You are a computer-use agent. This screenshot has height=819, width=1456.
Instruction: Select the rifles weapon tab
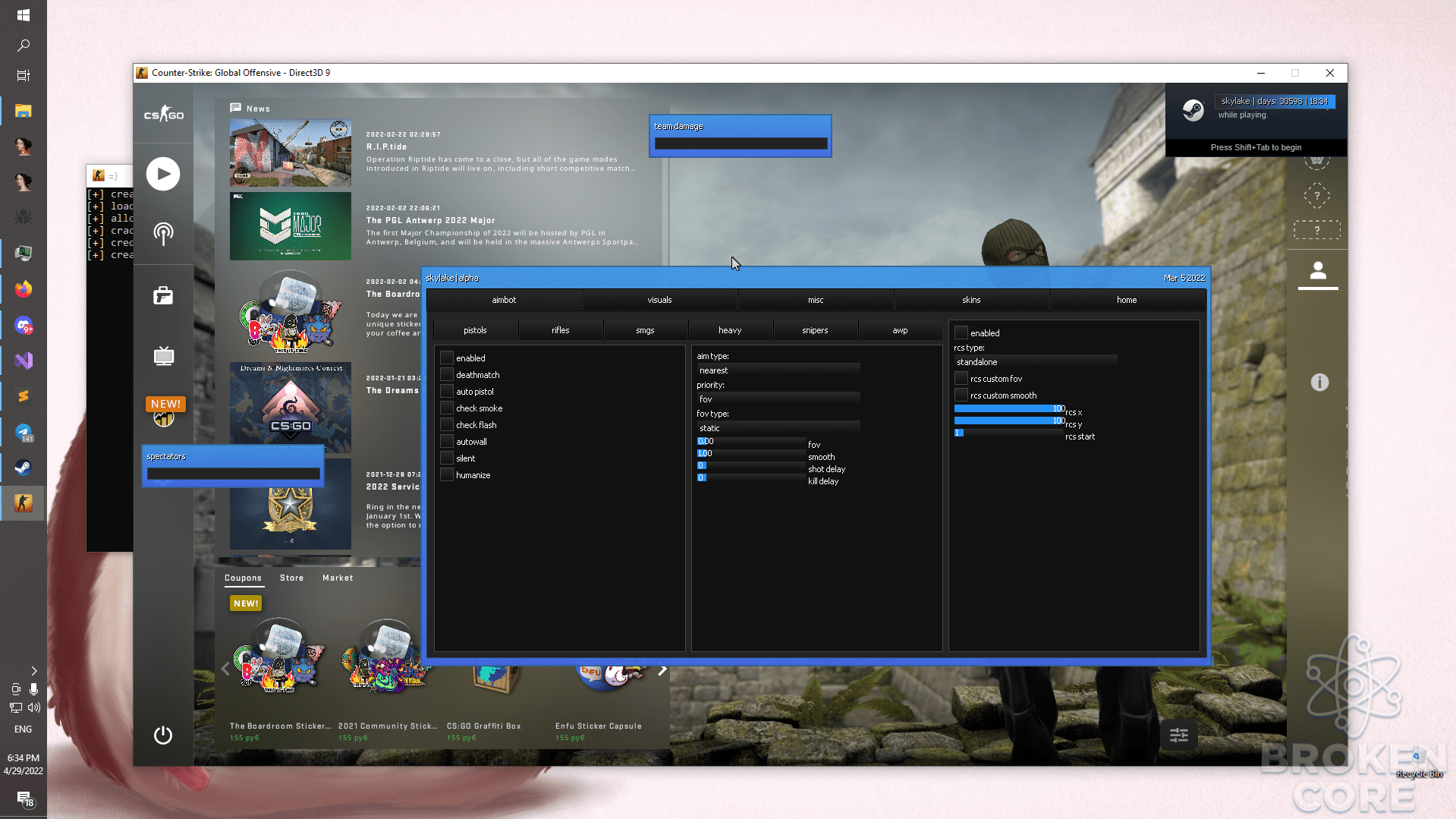click(x=561, y=330)
